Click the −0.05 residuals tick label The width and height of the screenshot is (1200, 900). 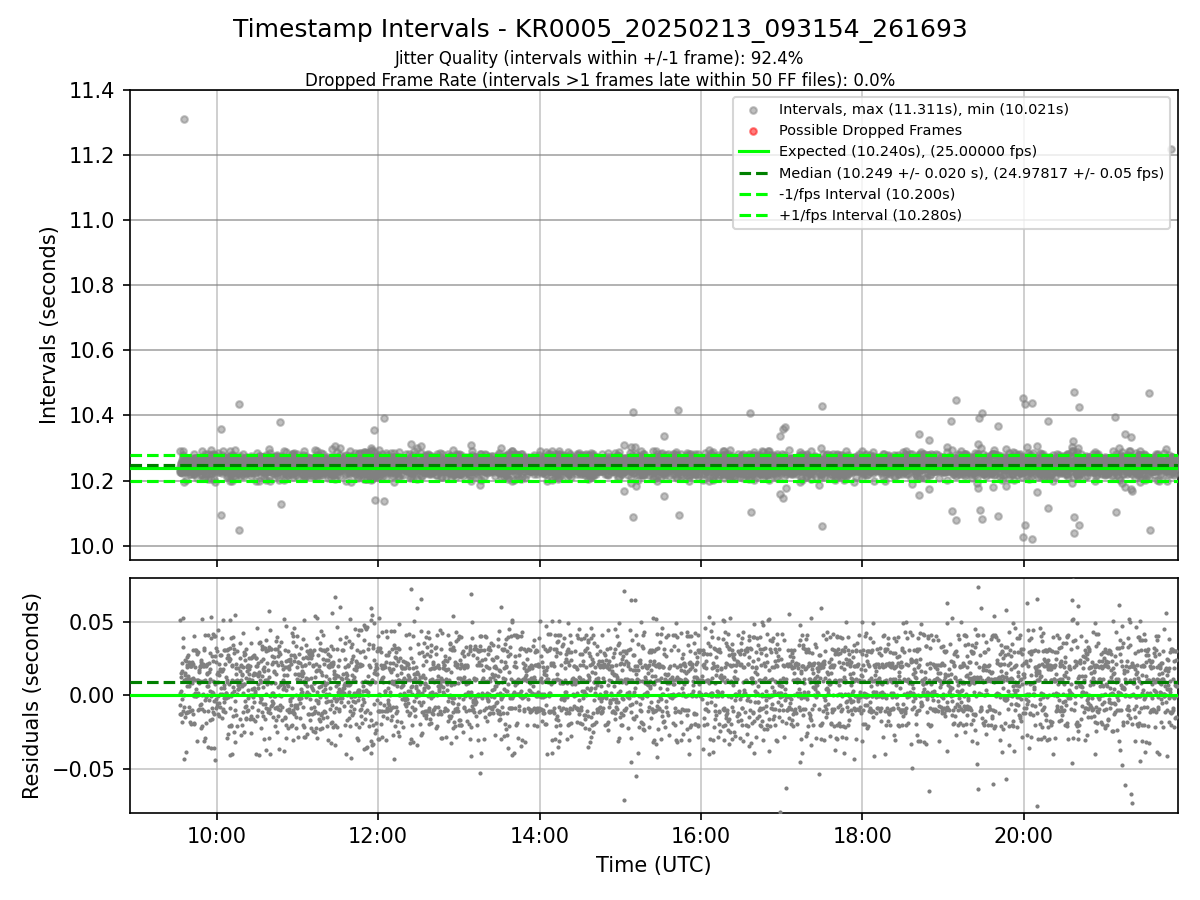pyautogui.click(x=85, y=770)
